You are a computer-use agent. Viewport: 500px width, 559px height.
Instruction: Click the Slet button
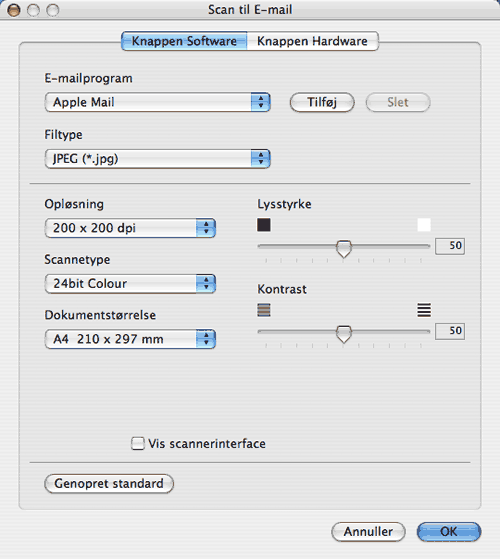tap(398, 102)
